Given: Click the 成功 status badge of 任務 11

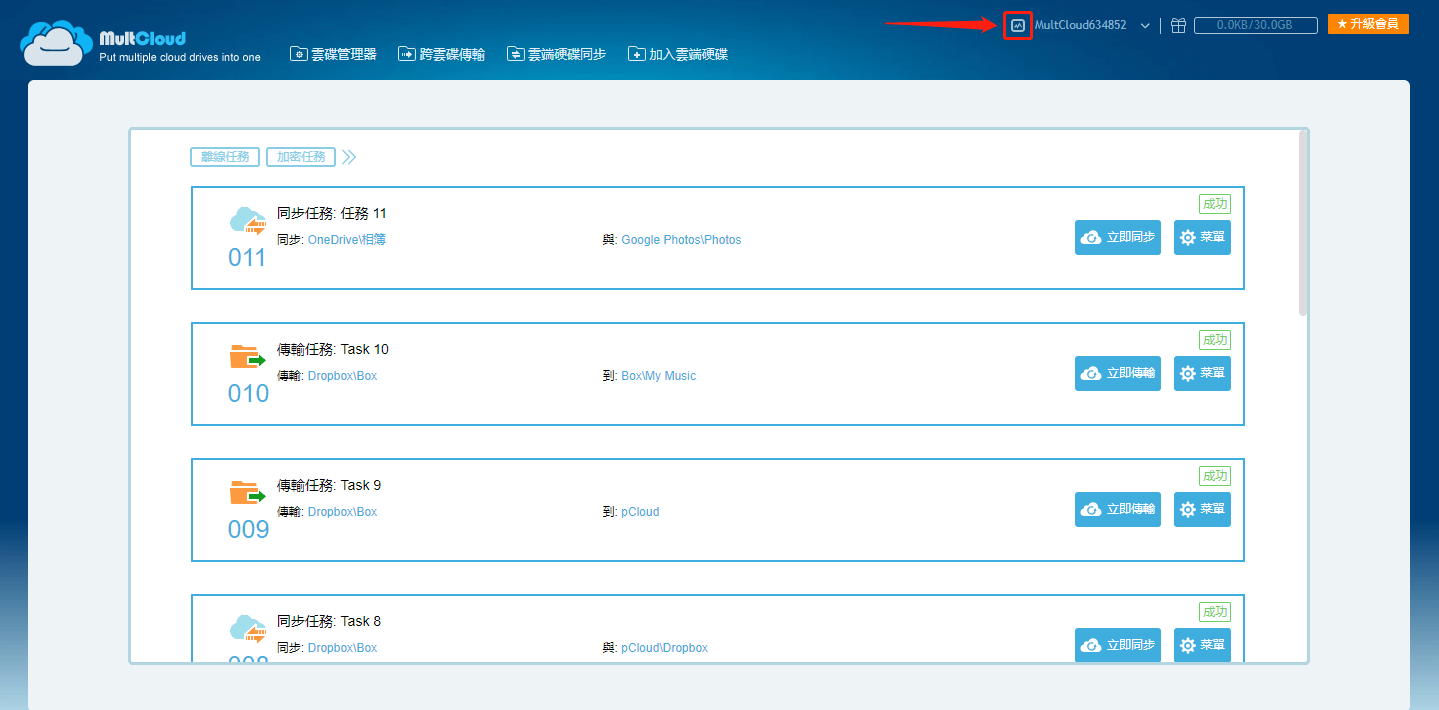Looking at the screenshot, I should pyautogui.click(x=1215, y=204).
